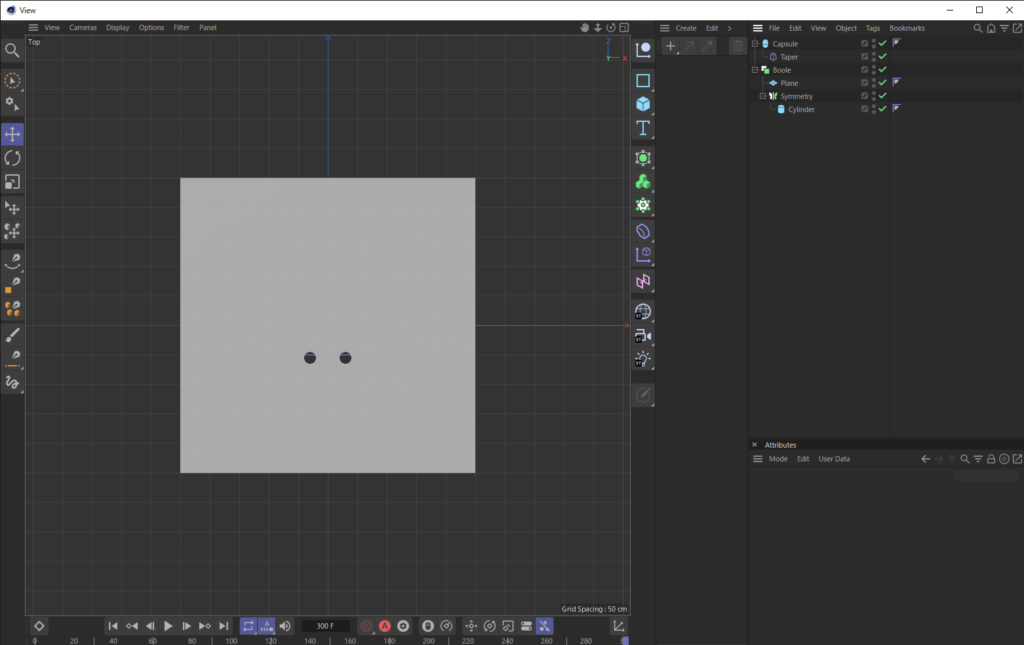Activate the Rotate tool
Screen dimensions: 1024x645
pyautogui.click(x=12, y=157)
